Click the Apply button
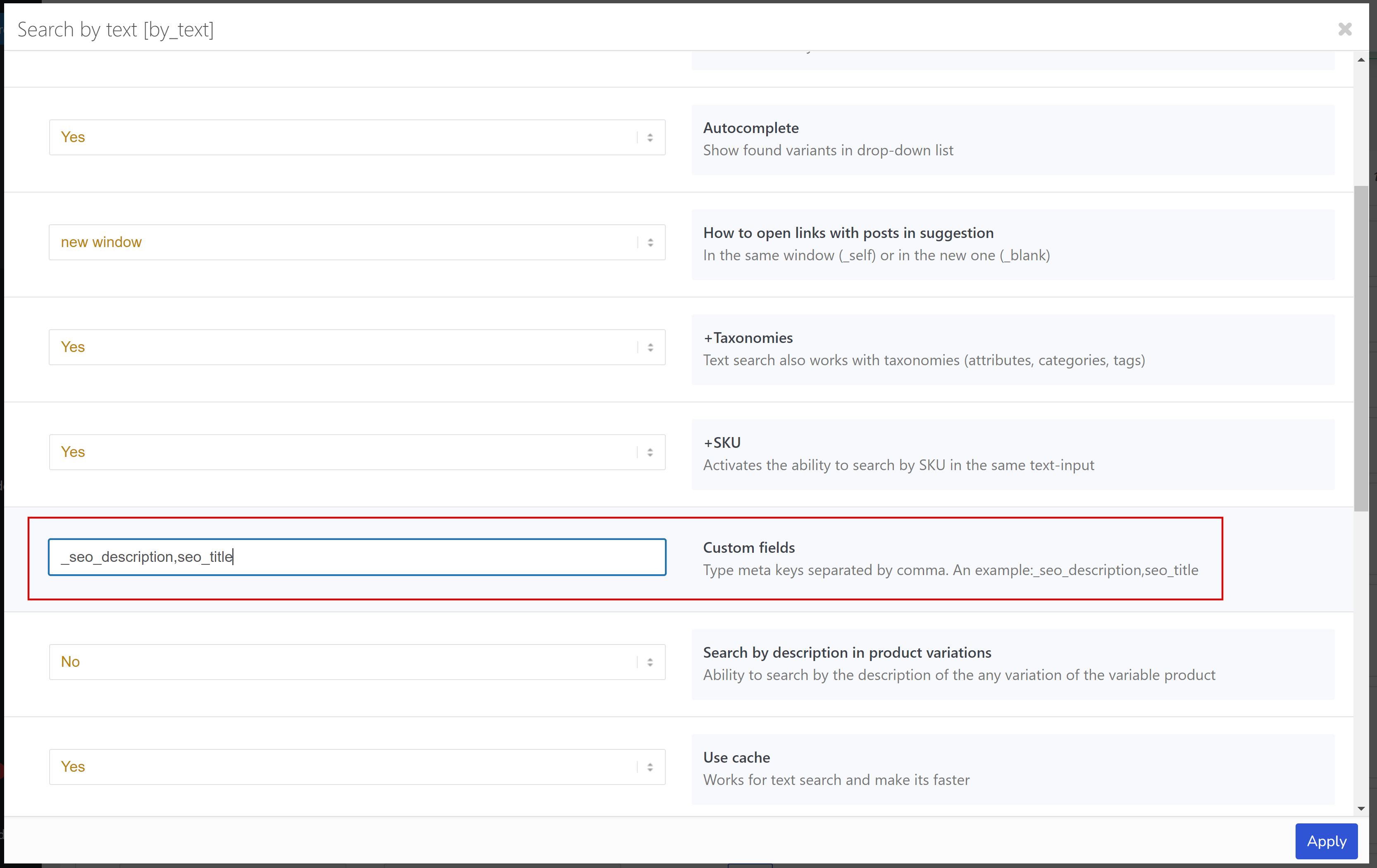Viewport: 1377px width, 868px height. pos(1326,841)
